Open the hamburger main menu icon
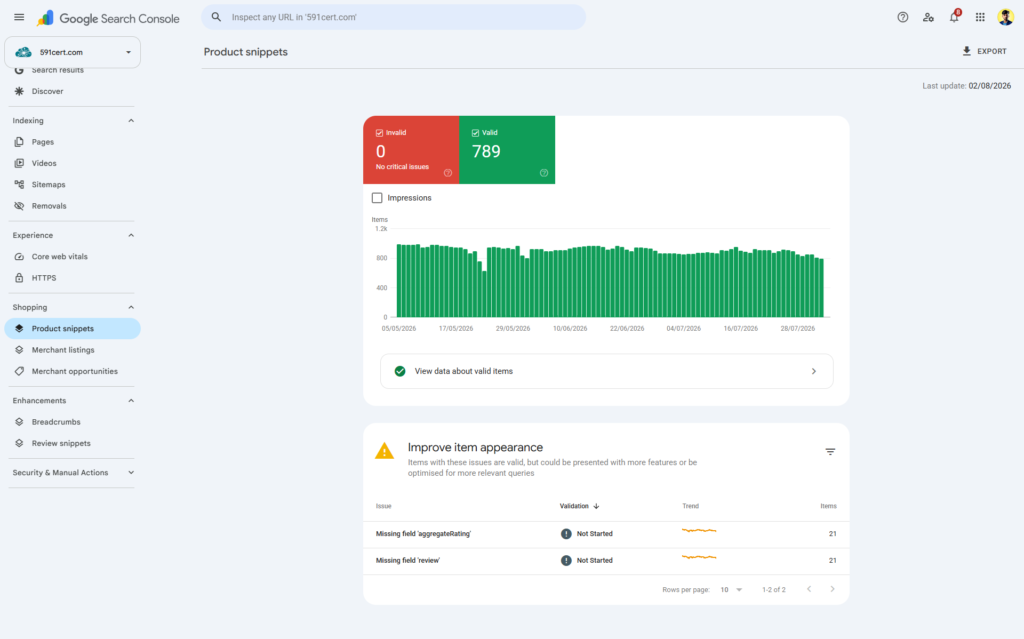 click(19, 18)
